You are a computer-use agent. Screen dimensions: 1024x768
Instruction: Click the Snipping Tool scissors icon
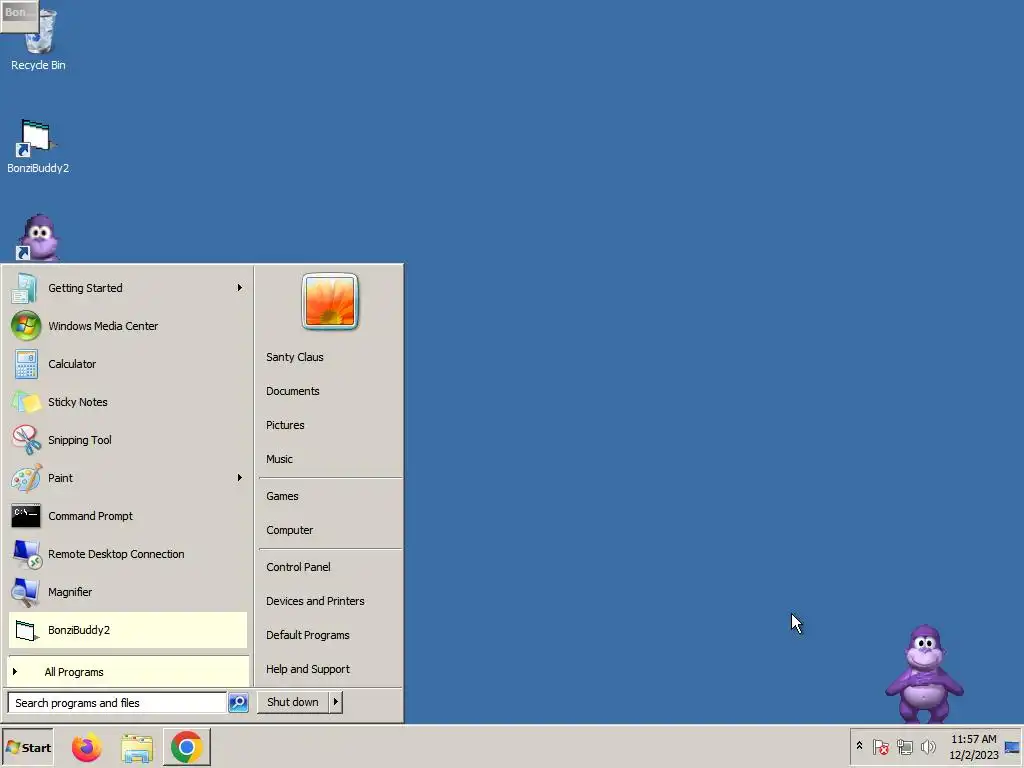click(x=25, y=440)
